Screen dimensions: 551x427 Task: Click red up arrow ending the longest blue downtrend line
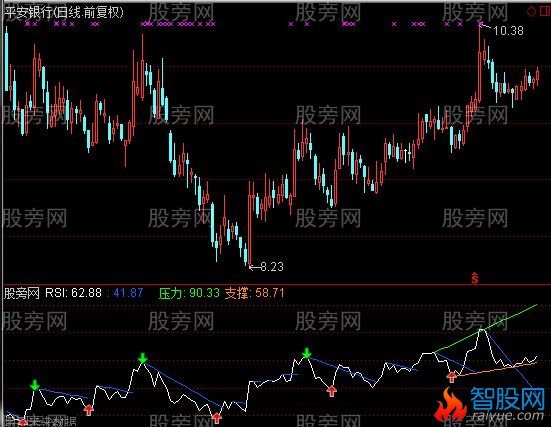tap(216, 417)
